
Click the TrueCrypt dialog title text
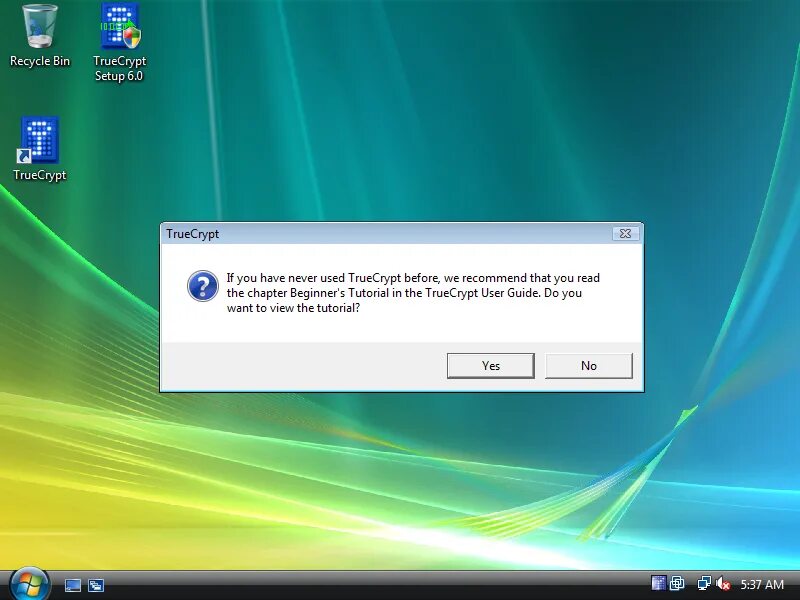(192, 234)
